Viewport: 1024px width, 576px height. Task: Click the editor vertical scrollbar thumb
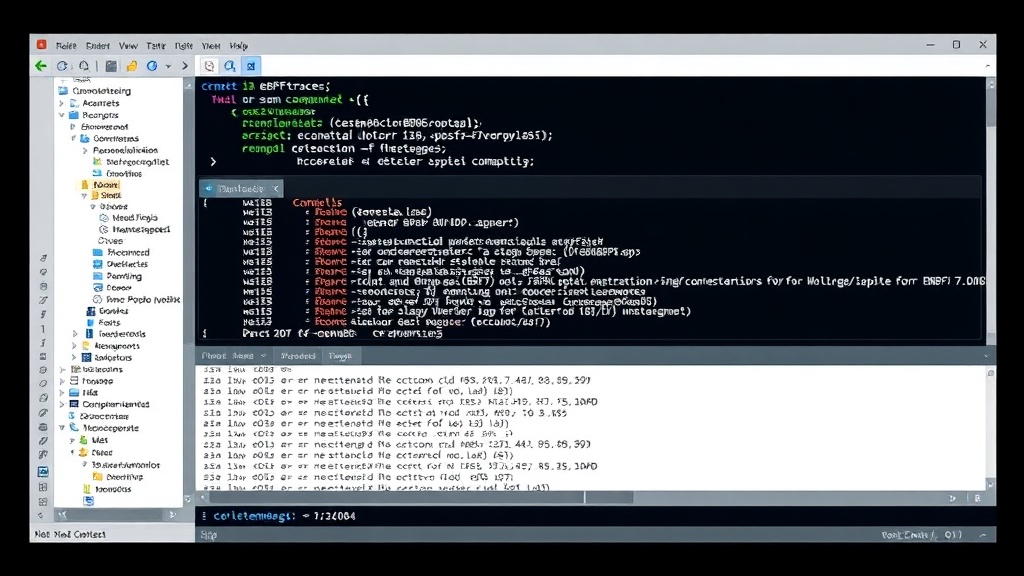point(991,108)
